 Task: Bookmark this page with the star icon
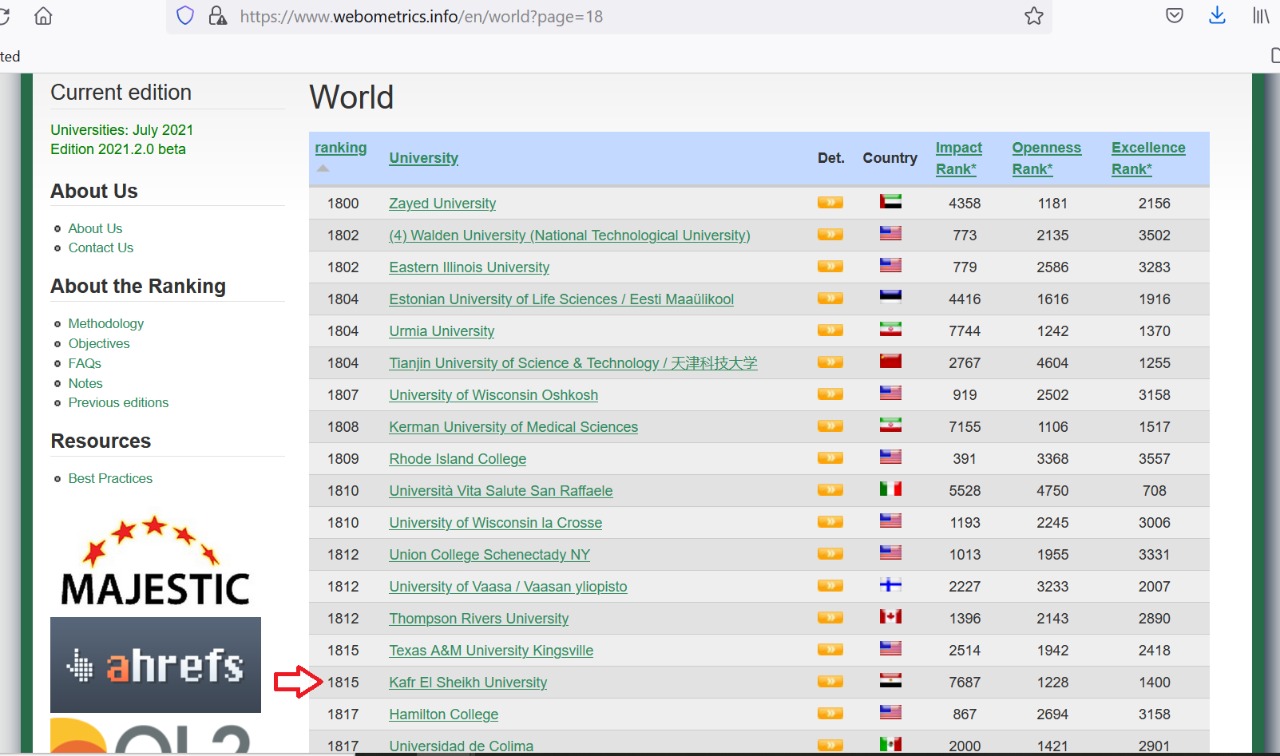tap(1033, 16)
